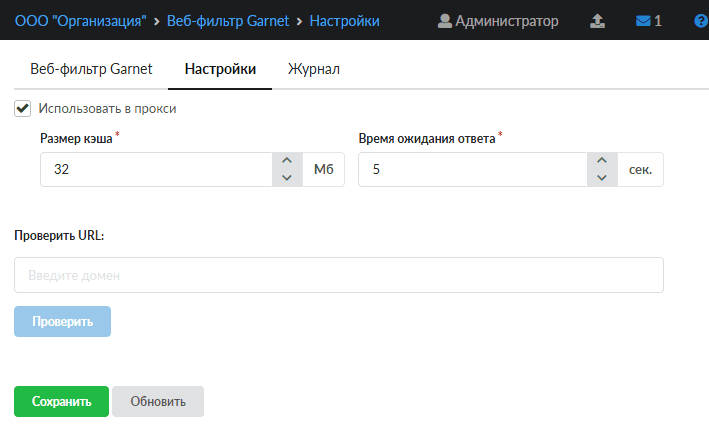The height and width of the screenshot is (425, 709).
Task: Click the 'Обновить' button
Action: (158, 401)
